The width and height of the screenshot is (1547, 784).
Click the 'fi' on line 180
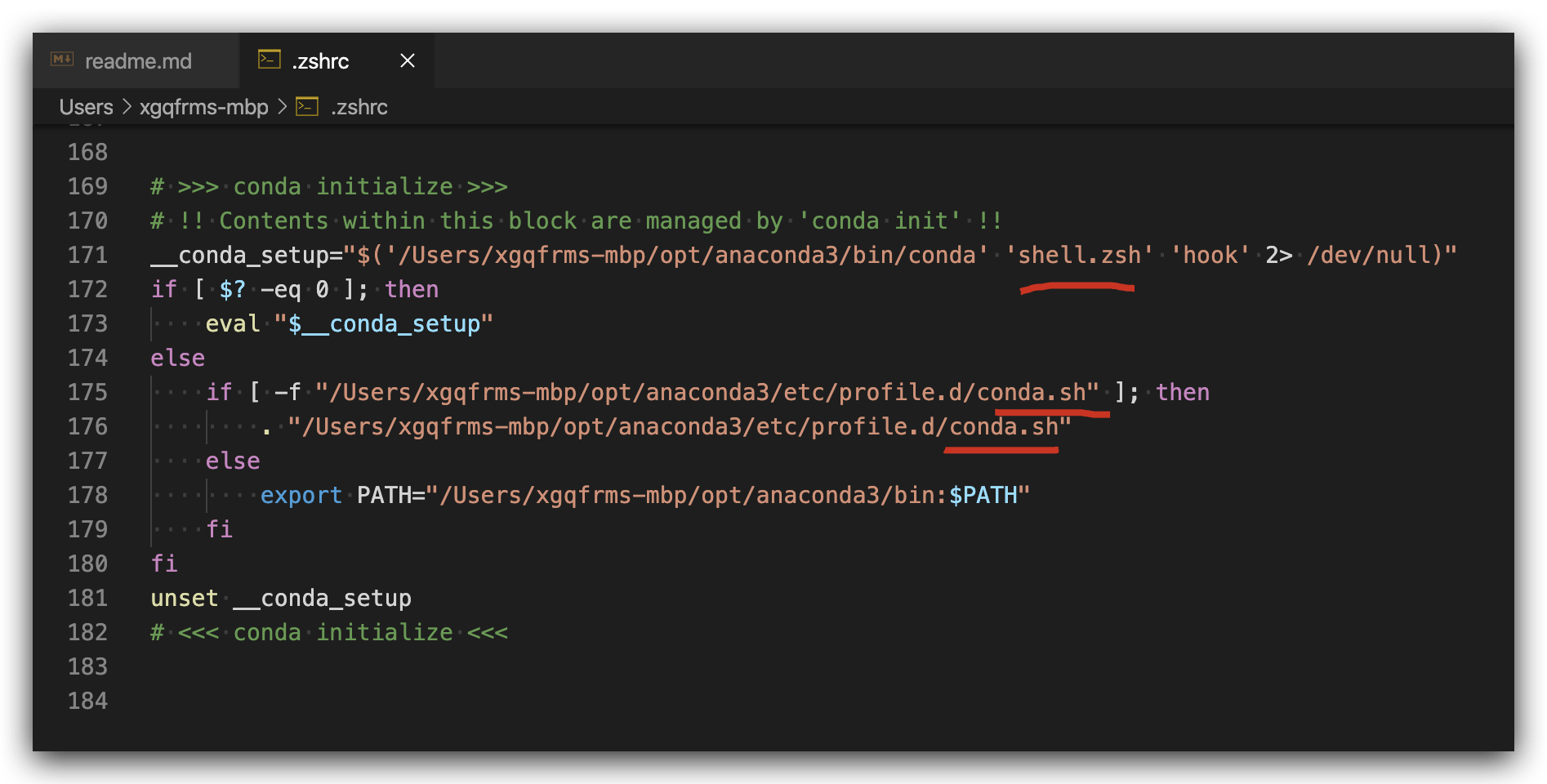click(164, 563)
